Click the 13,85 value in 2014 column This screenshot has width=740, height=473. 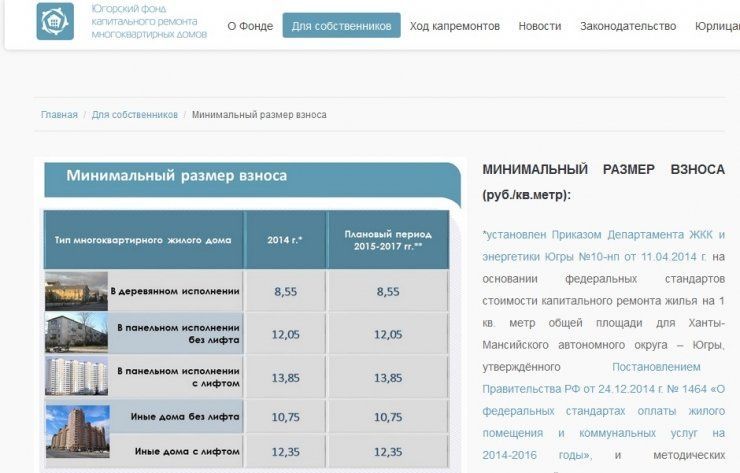(285, 378)
